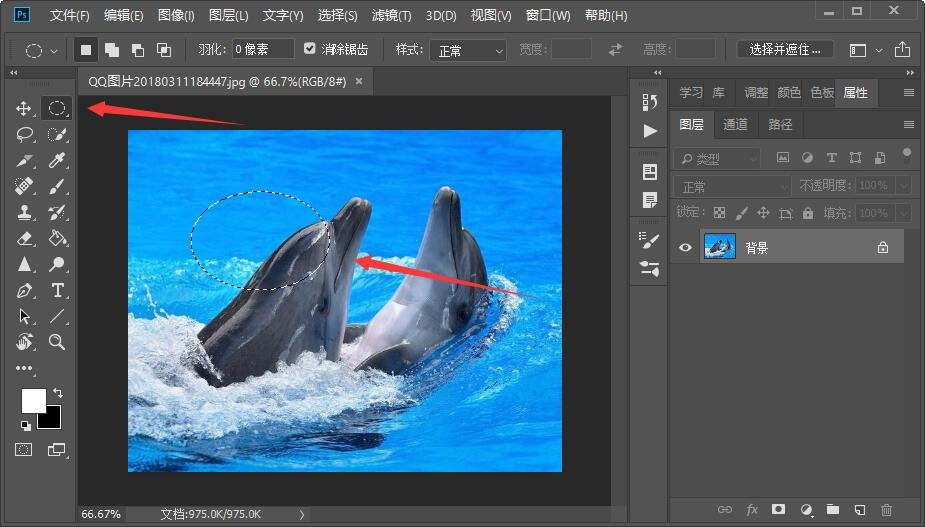Select the Move tool
The width and height of the screenshot is (925, 527).
[x=24, y=108]
